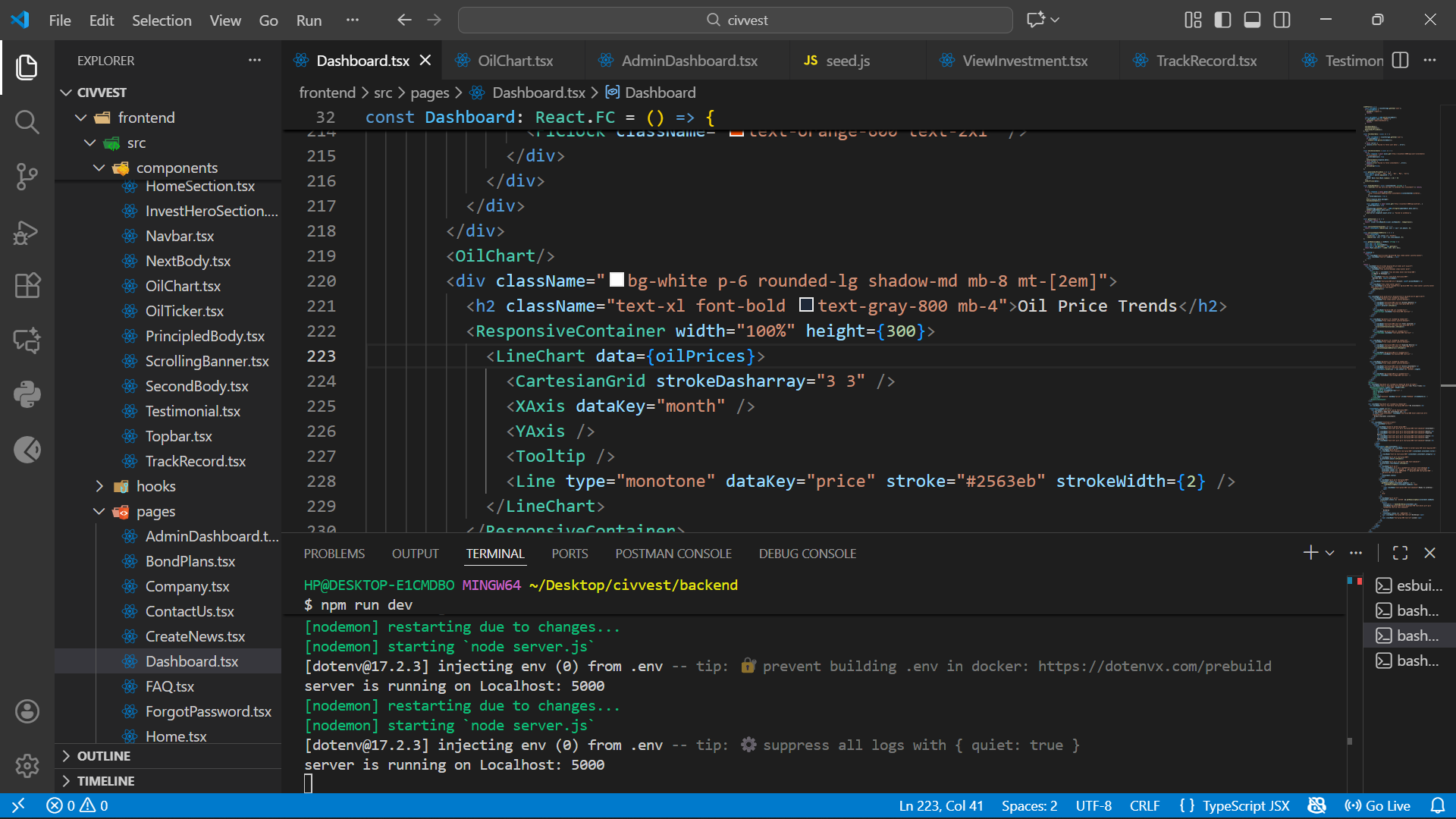Open the Copilot chat dropdown arrow in title bar
The height and width of the screenshot is (819, 1456).
[x=1056, y=20]
